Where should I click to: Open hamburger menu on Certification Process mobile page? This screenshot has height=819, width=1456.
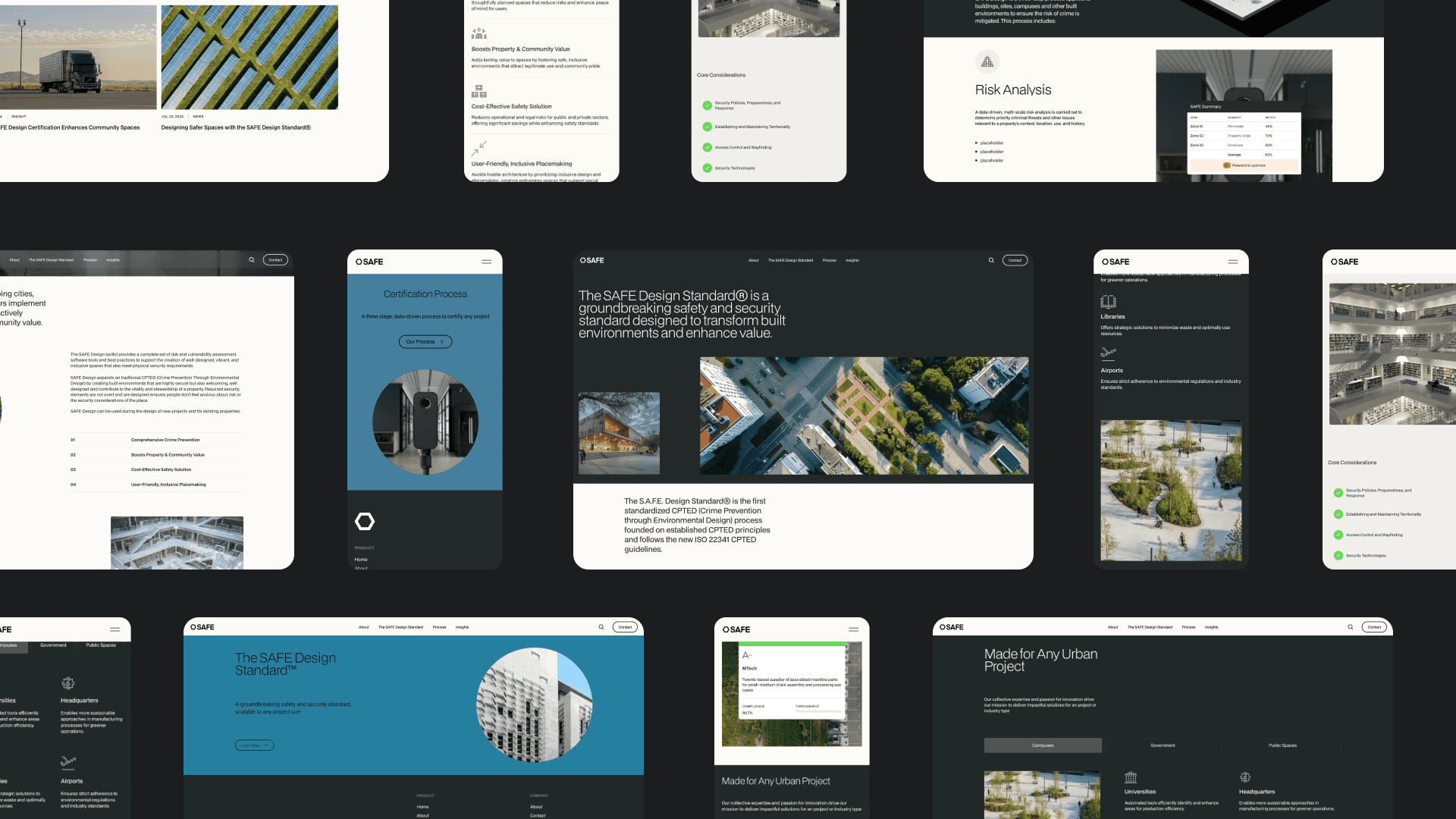pyautogui.click(x=486, y=262)
